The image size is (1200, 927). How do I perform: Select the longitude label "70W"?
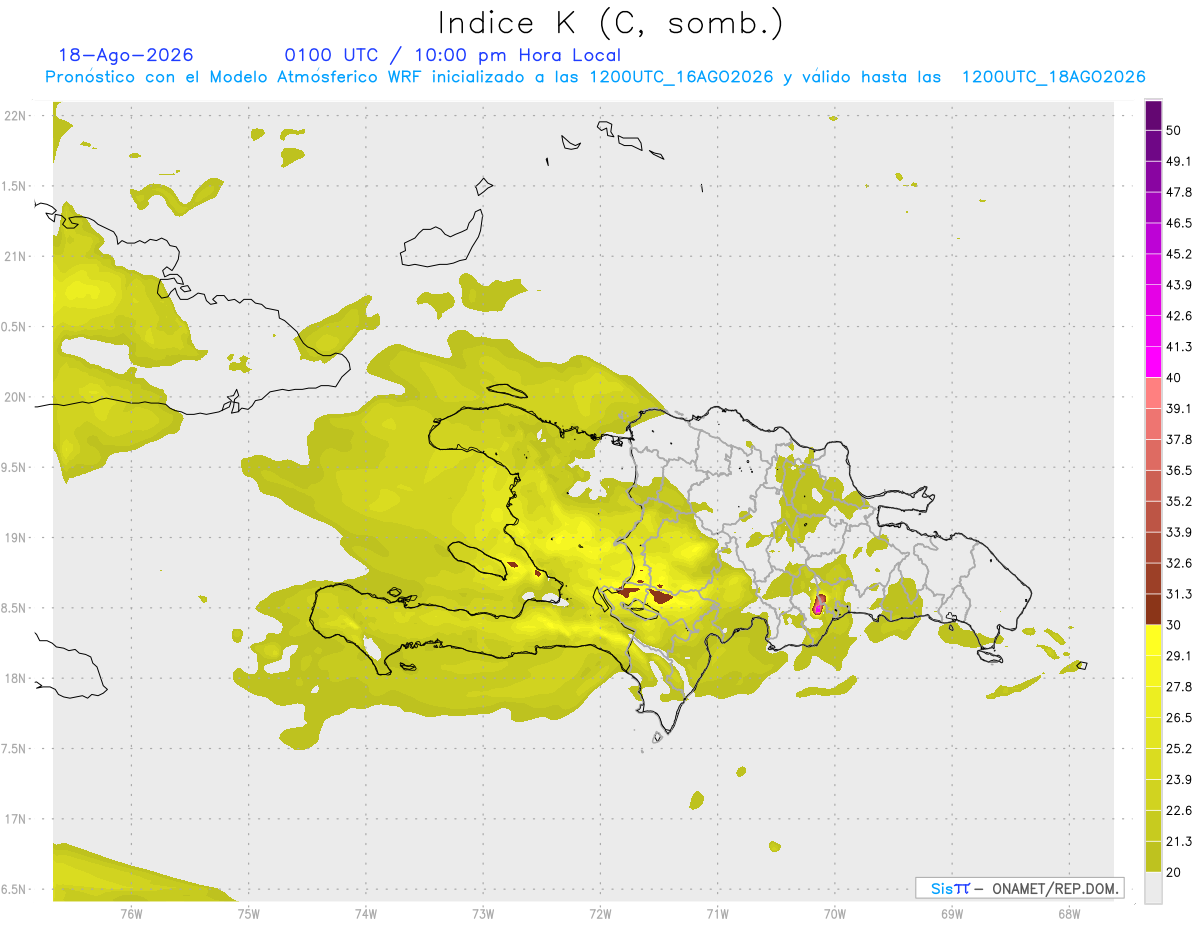835,913
